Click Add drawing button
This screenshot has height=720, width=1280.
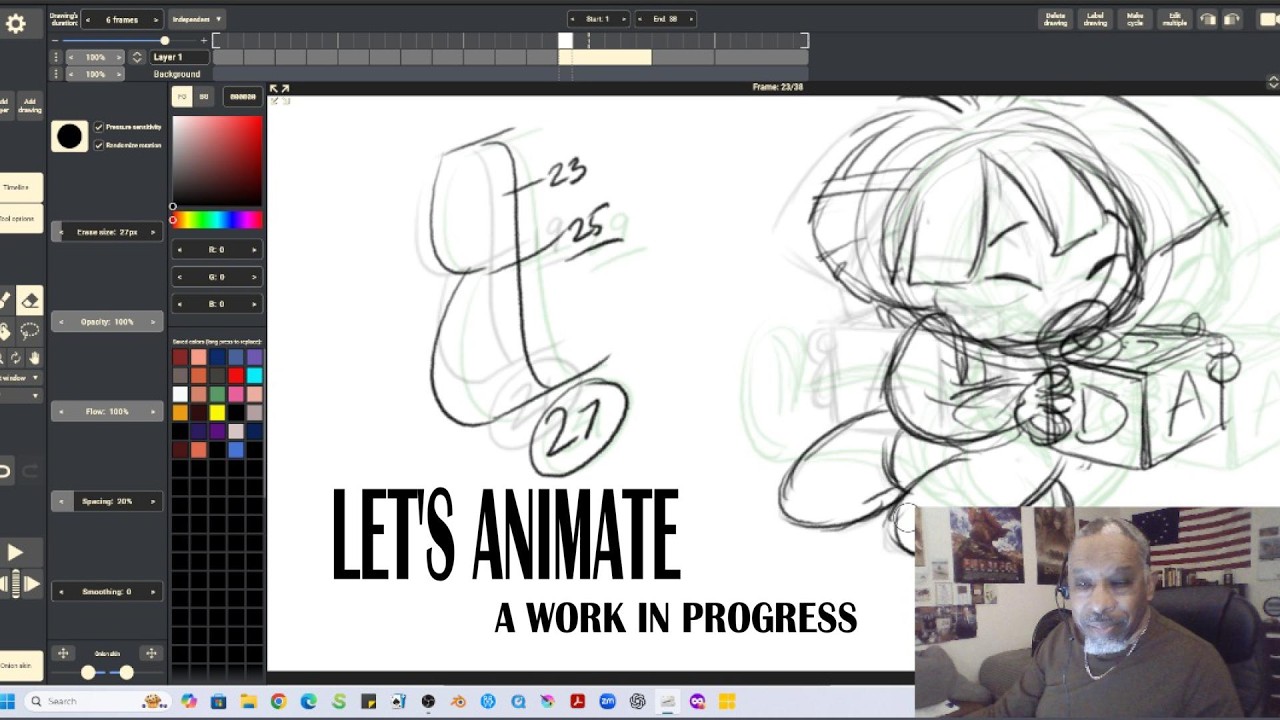click(30, 104)
